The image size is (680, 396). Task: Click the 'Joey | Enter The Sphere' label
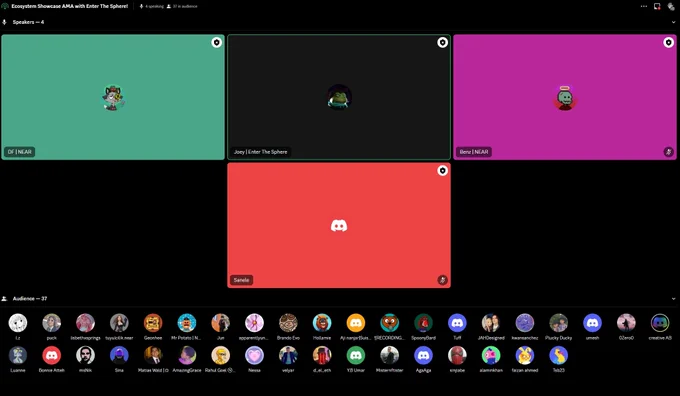click(261, 152)
